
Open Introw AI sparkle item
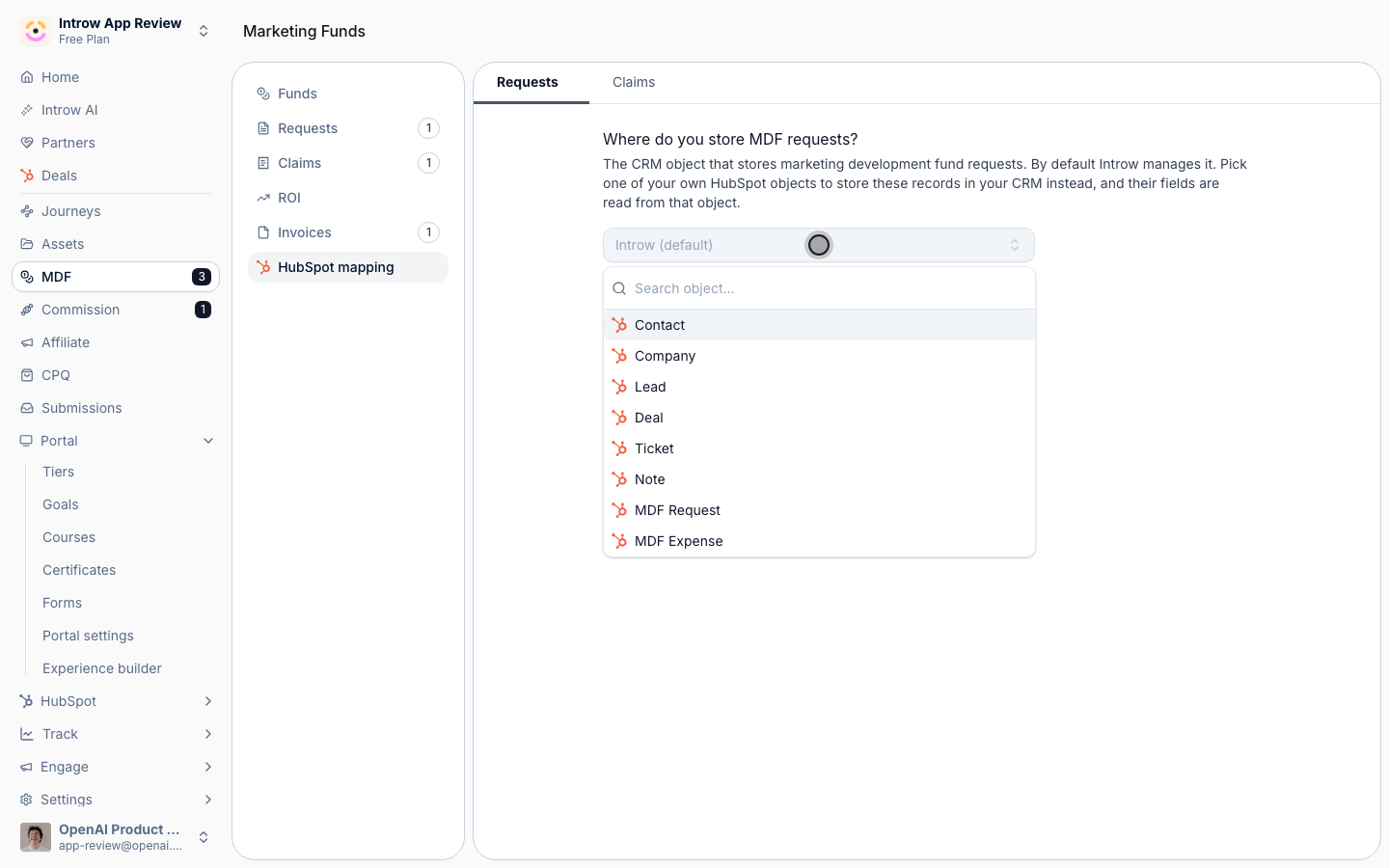tap(116, 110)
